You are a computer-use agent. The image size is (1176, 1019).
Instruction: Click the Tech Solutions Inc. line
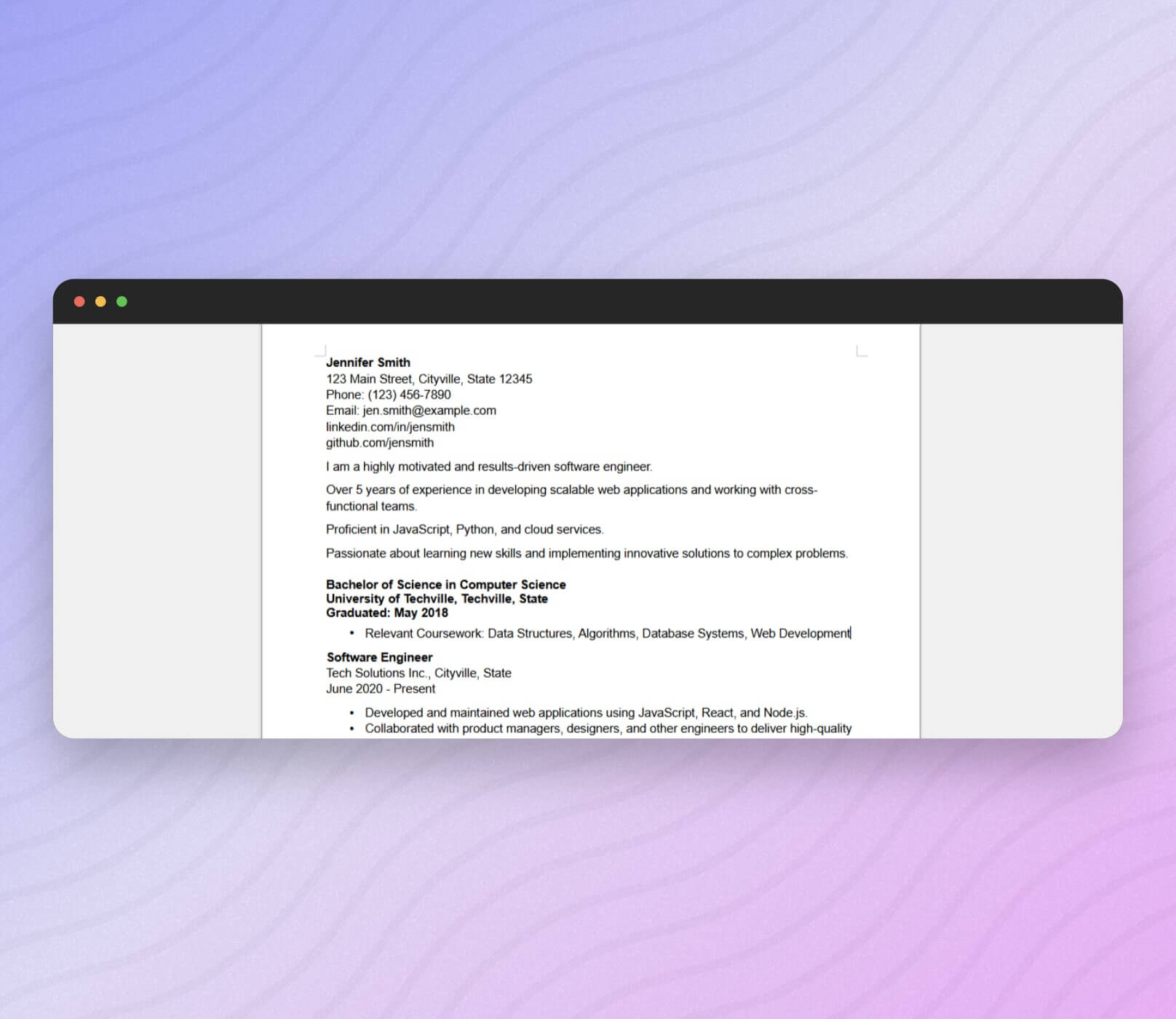tap(418, 673)
